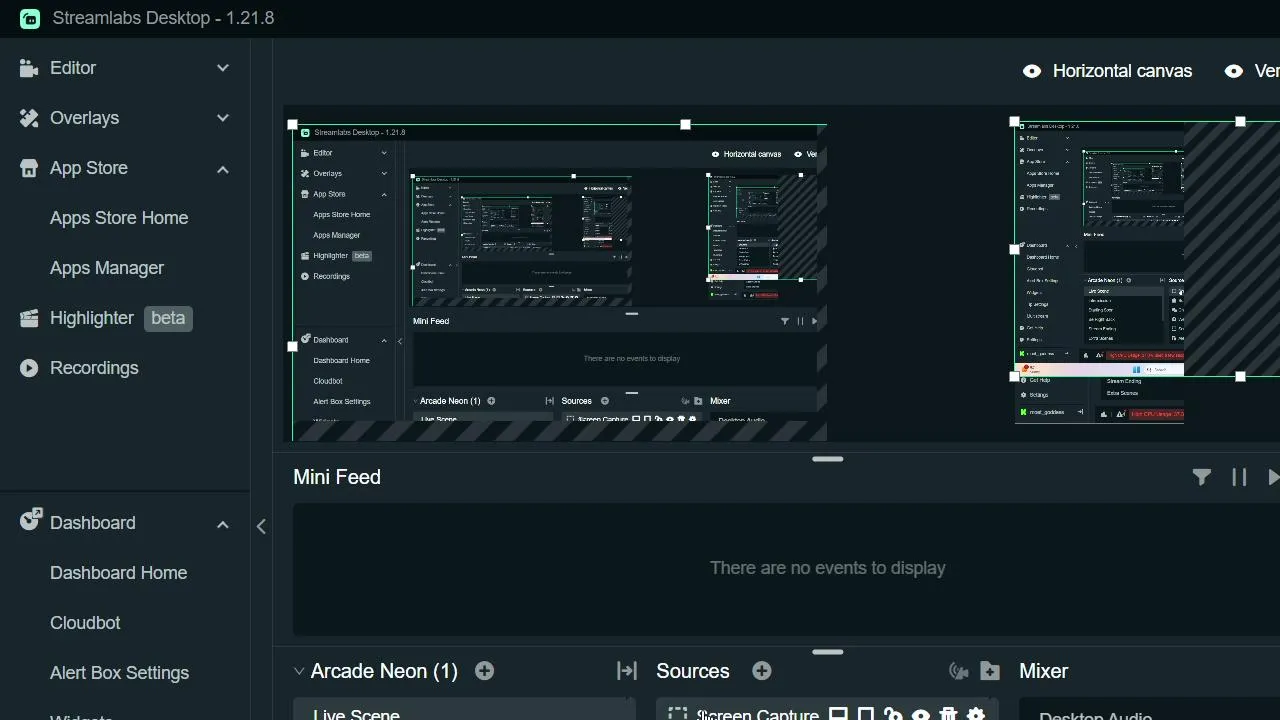1280x720 pixels.
Task: Click the "Mixer" panel heading
Action: [x=1044, y=671]
